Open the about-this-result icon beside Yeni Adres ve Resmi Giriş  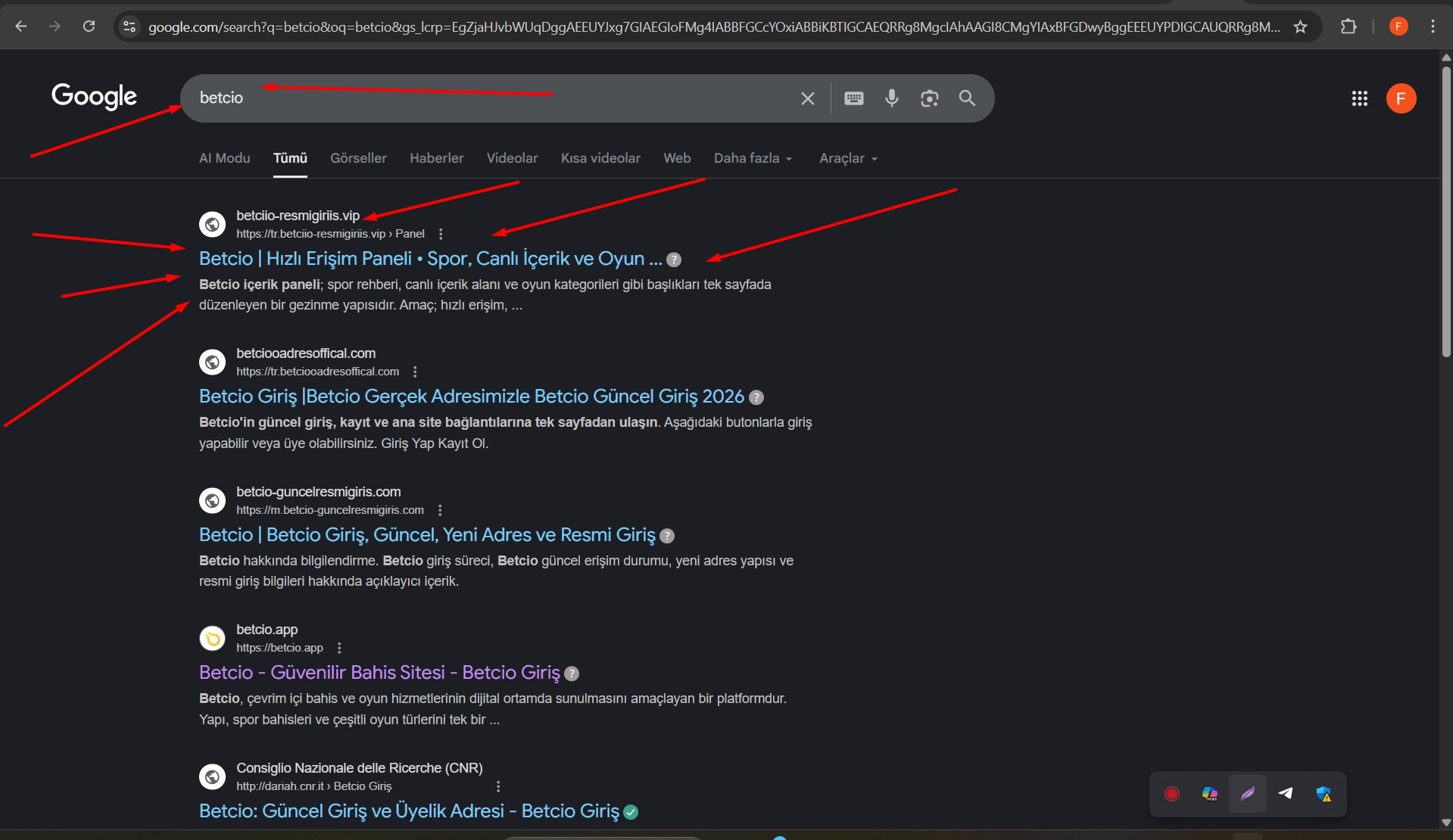(667, 536)
